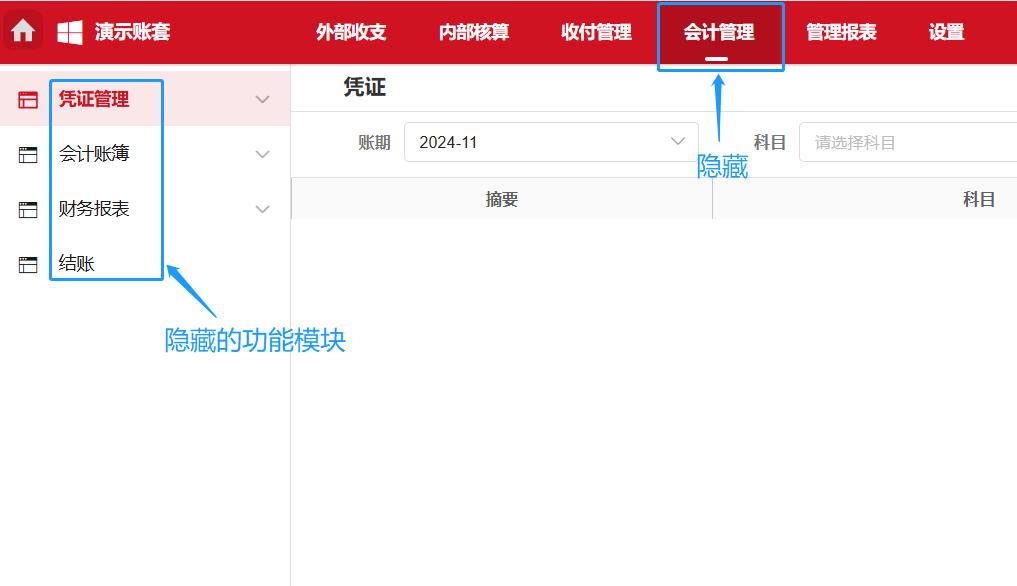Expand the 会计账簿 section

[x=262, y=154]
